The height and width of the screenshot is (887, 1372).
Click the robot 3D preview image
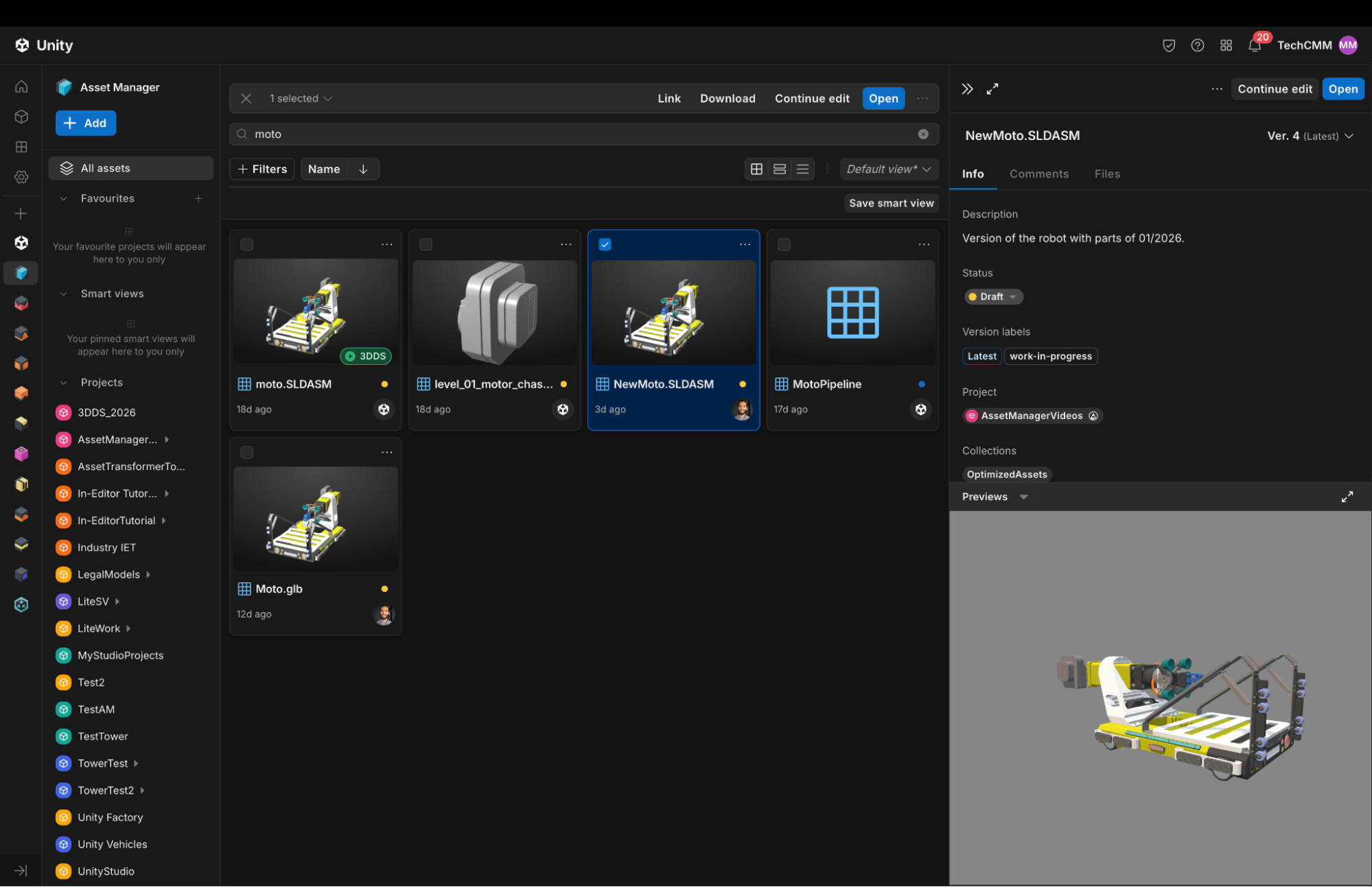(1161, 698)
